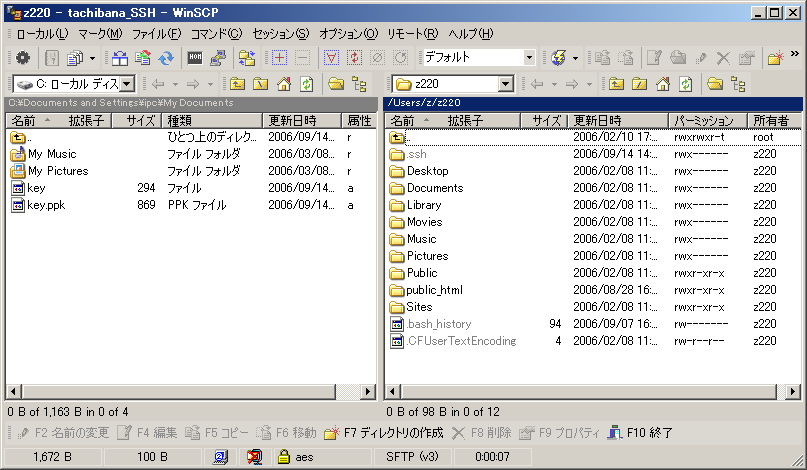Click the invert selection icon

tap(355, 58)
